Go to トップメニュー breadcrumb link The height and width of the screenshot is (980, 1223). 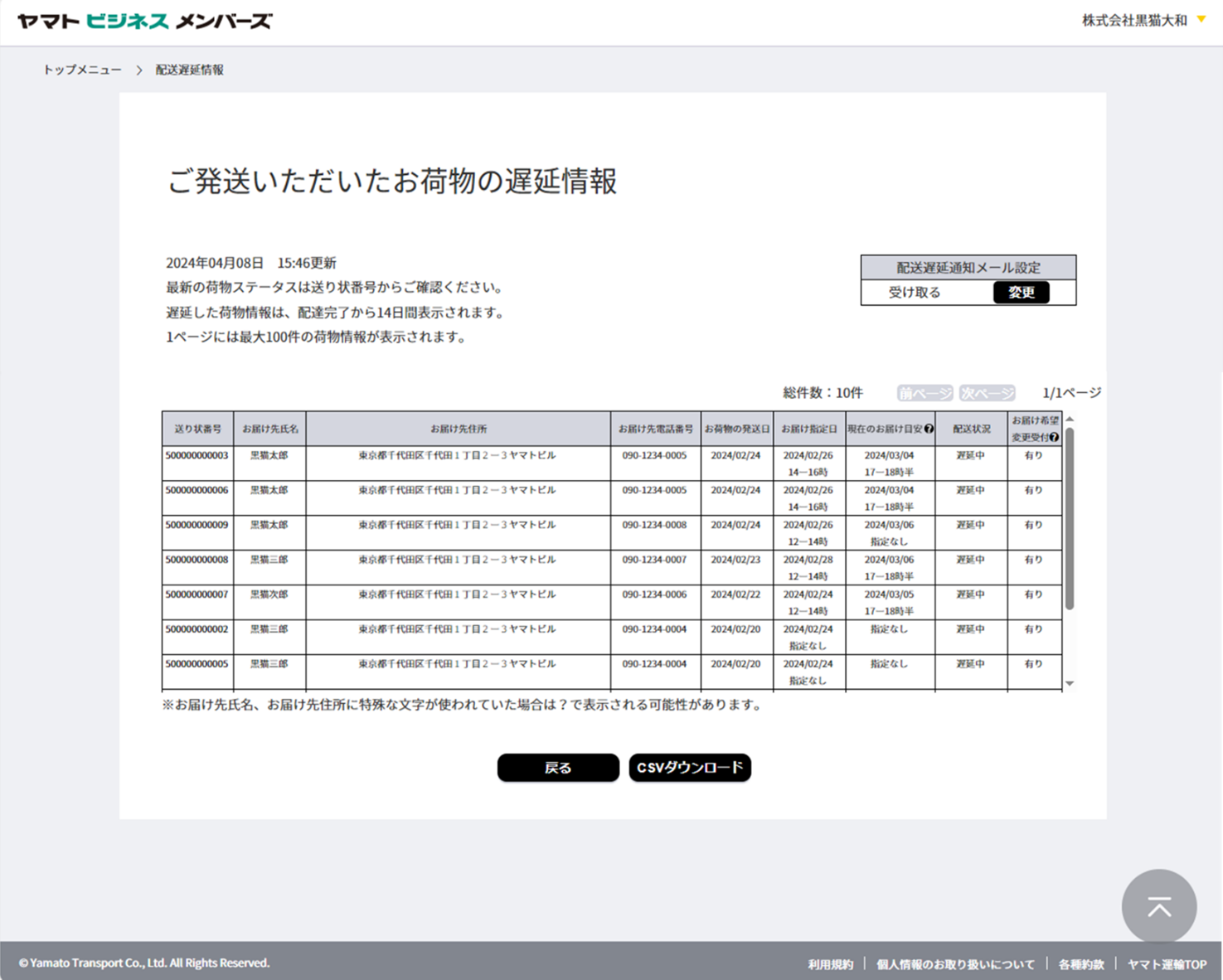click(x=82, y=70)
